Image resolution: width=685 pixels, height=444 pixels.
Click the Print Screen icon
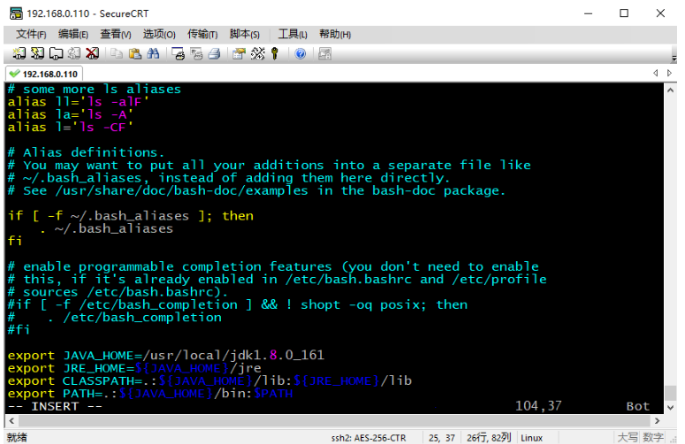point(178,54)
